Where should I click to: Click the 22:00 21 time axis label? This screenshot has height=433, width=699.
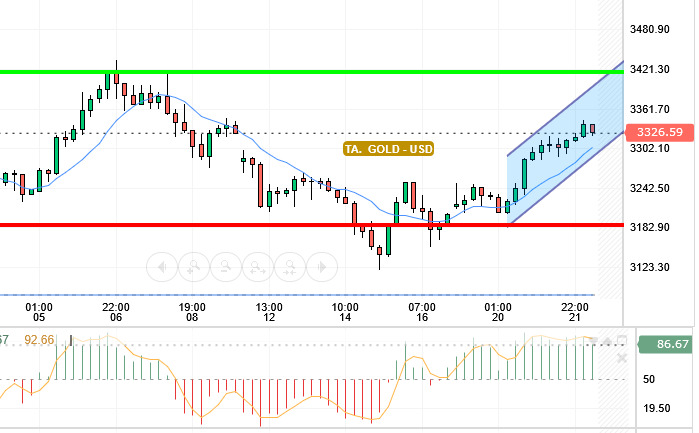click(x=575, y=312)
